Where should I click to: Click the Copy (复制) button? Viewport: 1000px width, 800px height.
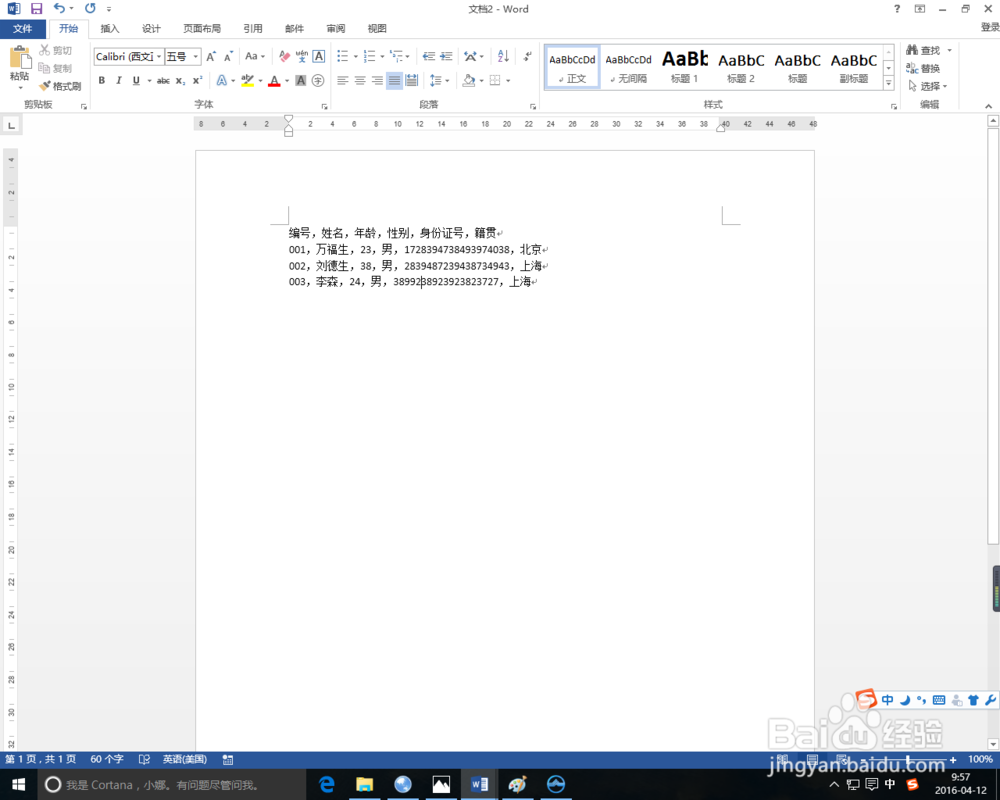coord(55,68)
